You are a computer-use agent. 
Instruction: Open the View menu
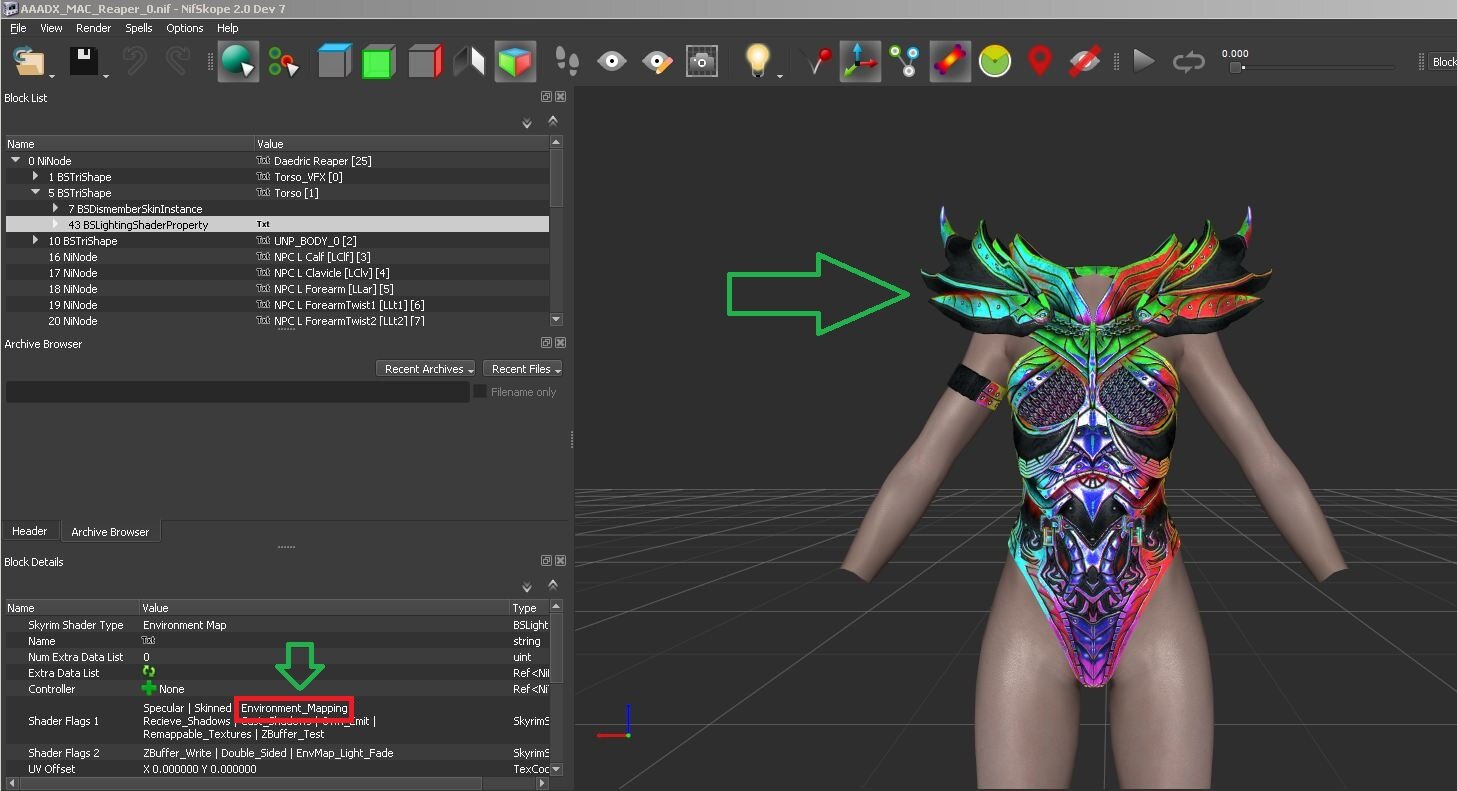(x=51, y=28)
